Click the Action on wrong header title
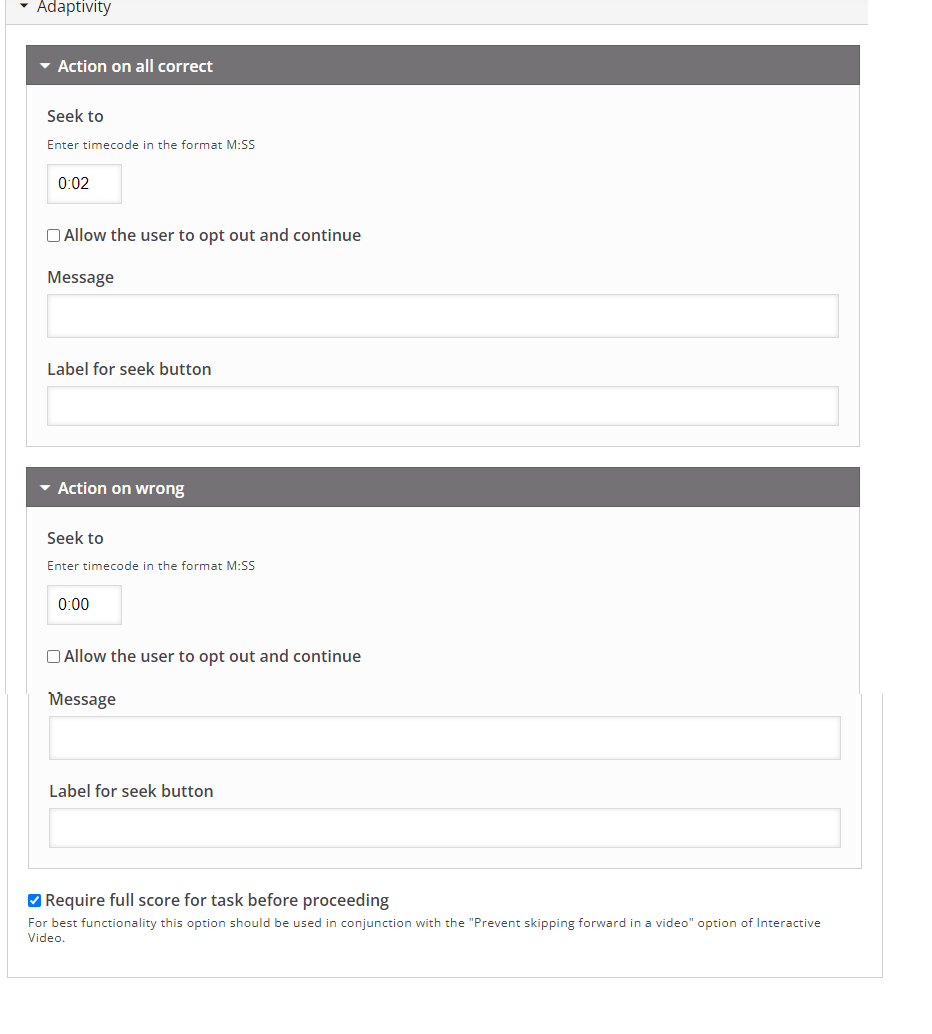The height and width of the screenshot is (1034, 932). [x=121, y=489]
